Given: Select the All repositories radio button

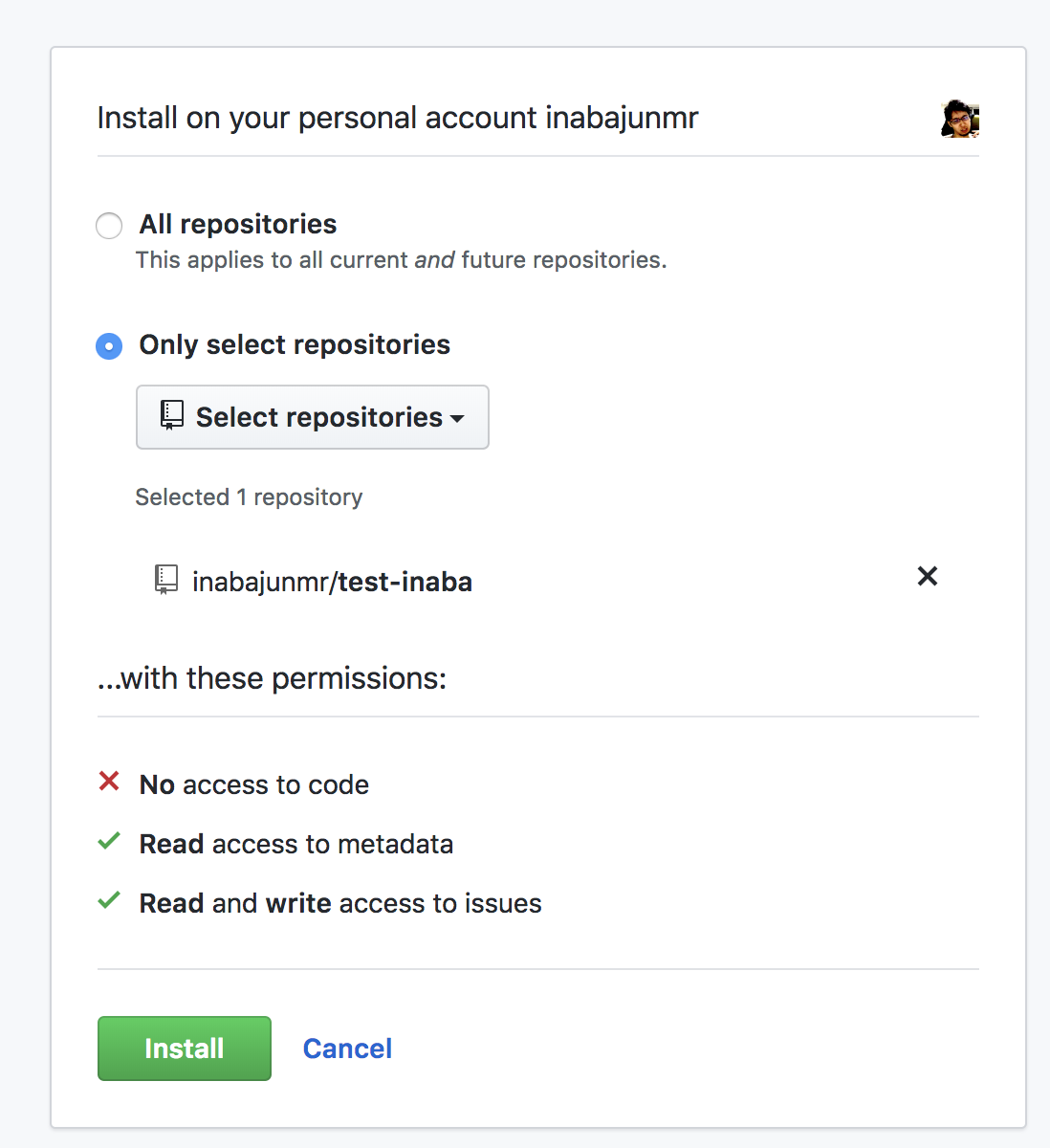Looking at the screenshot, I should coord(109,226).
